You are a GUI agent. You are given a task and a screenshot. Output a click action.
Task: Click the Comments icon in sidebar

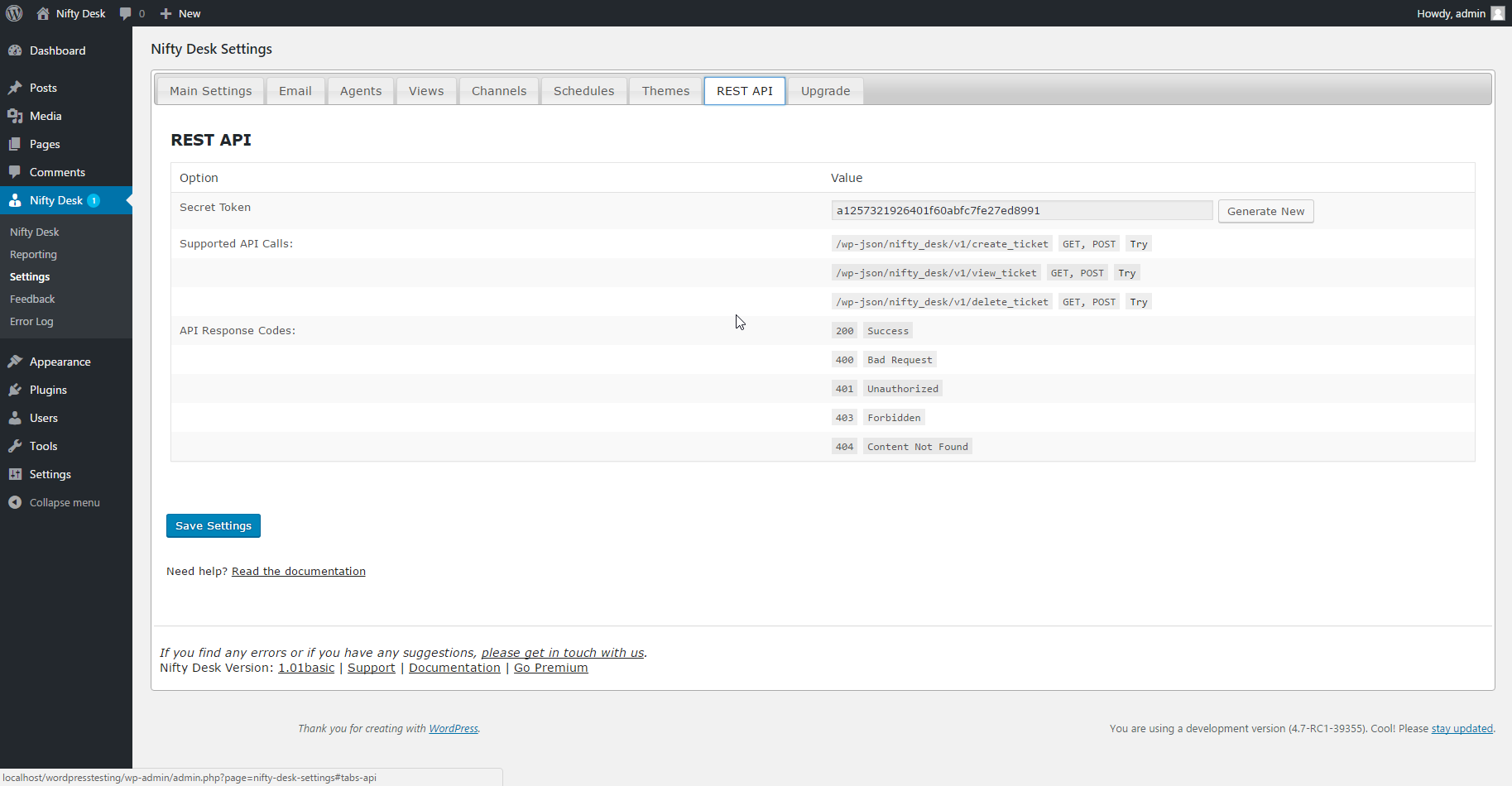[x=15, y=172]
